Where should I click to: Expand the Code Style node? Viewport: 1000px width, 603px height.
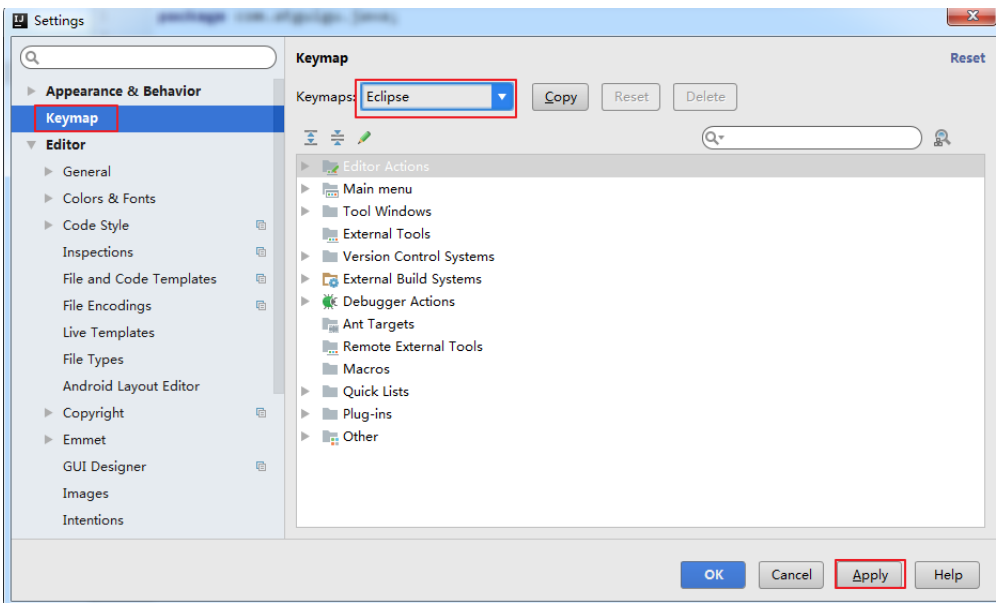(x=48, y=225)
